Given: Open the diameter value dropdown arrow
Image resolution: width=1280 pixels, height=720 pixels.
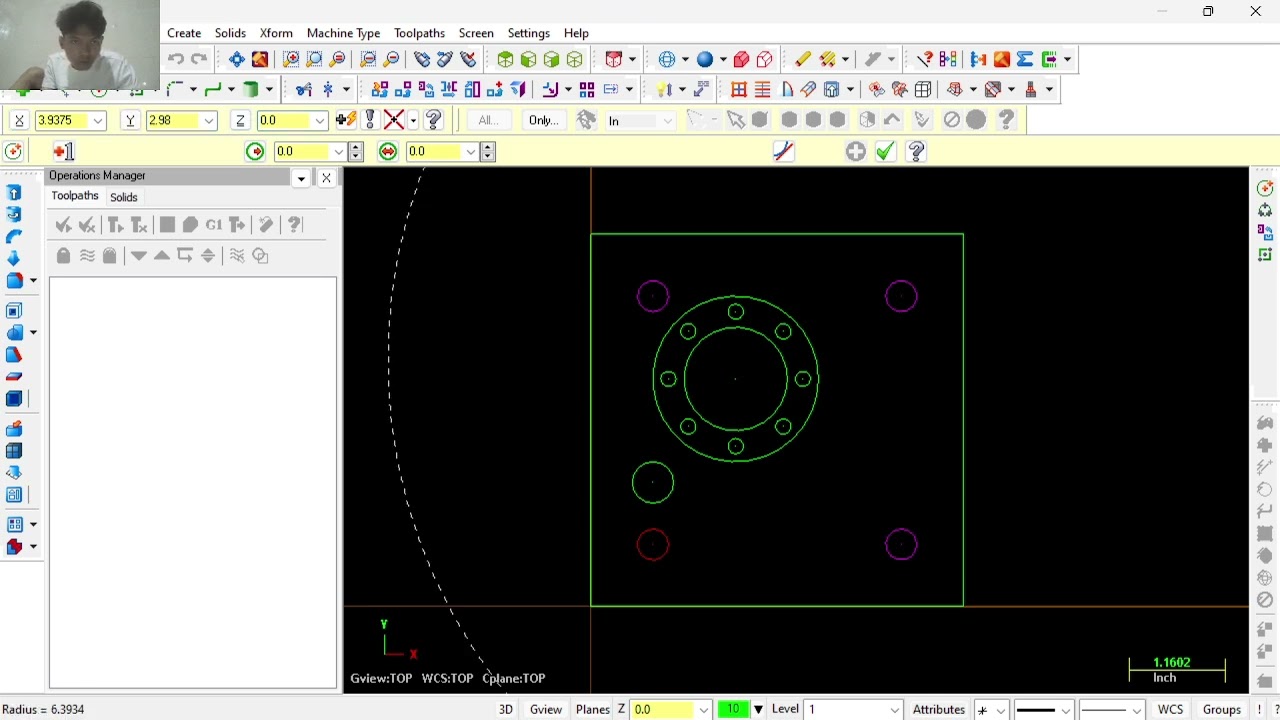Looking at the screenshot, I should pos(471,152).
